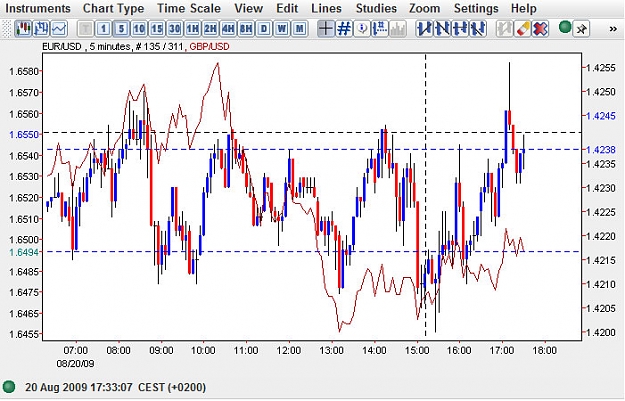Select the candlestick chart type icon
The height and width of the screenshot is (401, 625).
pos(23,29)
